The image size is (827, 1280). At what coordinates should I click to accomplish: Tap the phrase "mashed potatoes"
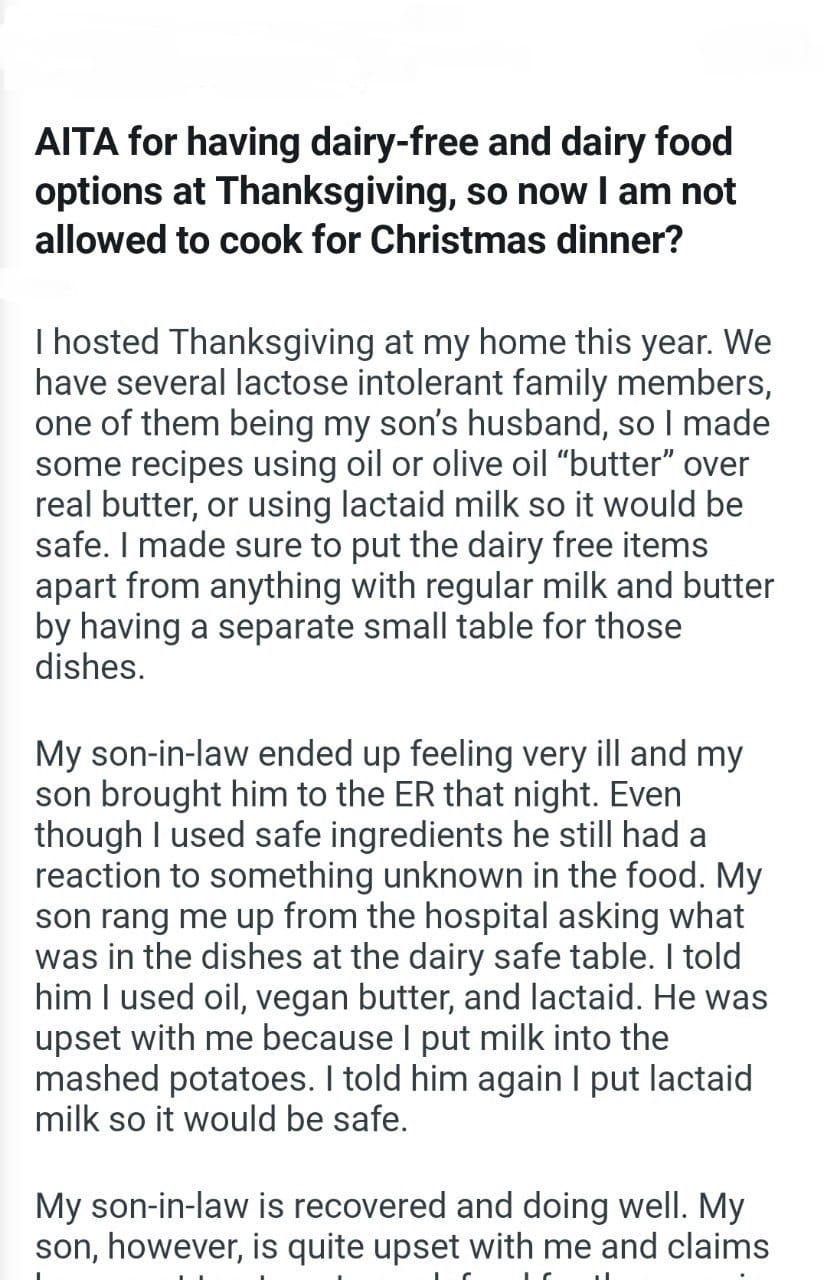pyautogui.click(x=174, y=1080)
